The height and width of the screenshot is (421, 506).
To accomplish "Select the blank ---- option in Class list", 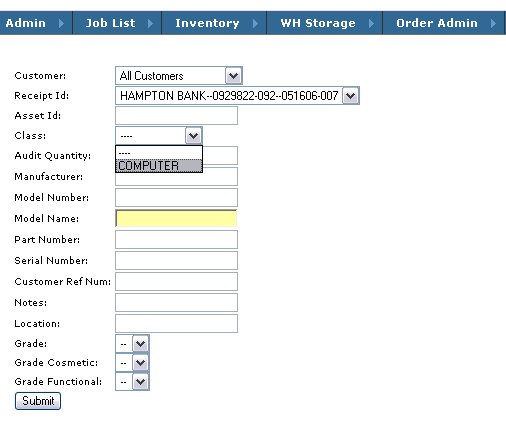I will click(x=159, y=153).
